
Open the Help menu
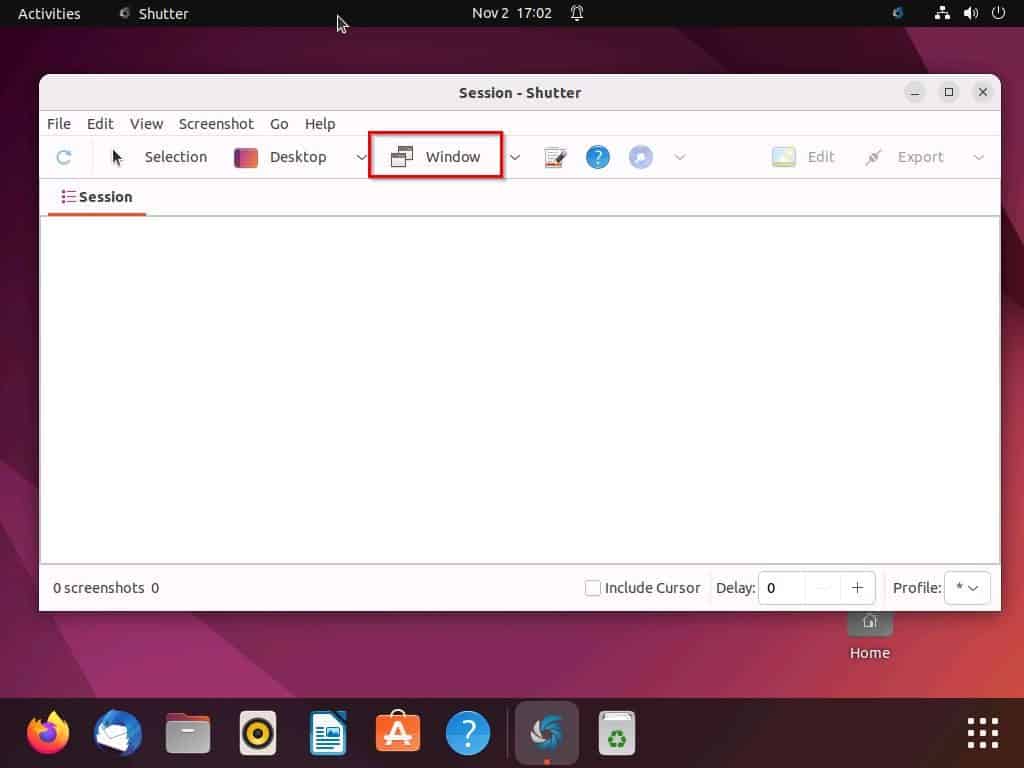point(320,123)
